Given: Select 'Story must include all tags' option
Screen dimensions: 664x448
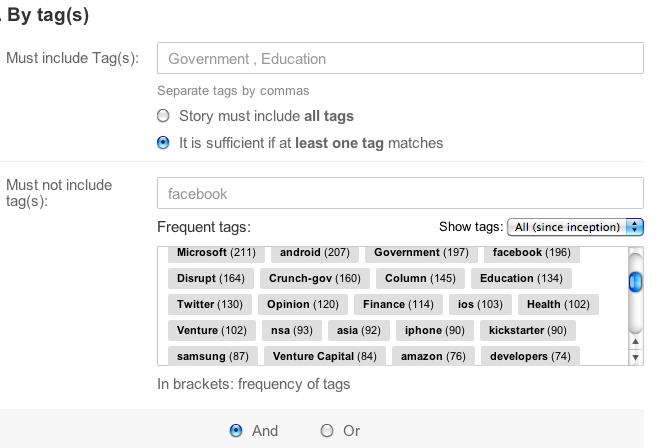Looking at the screenshot, I should coord(164,116).
